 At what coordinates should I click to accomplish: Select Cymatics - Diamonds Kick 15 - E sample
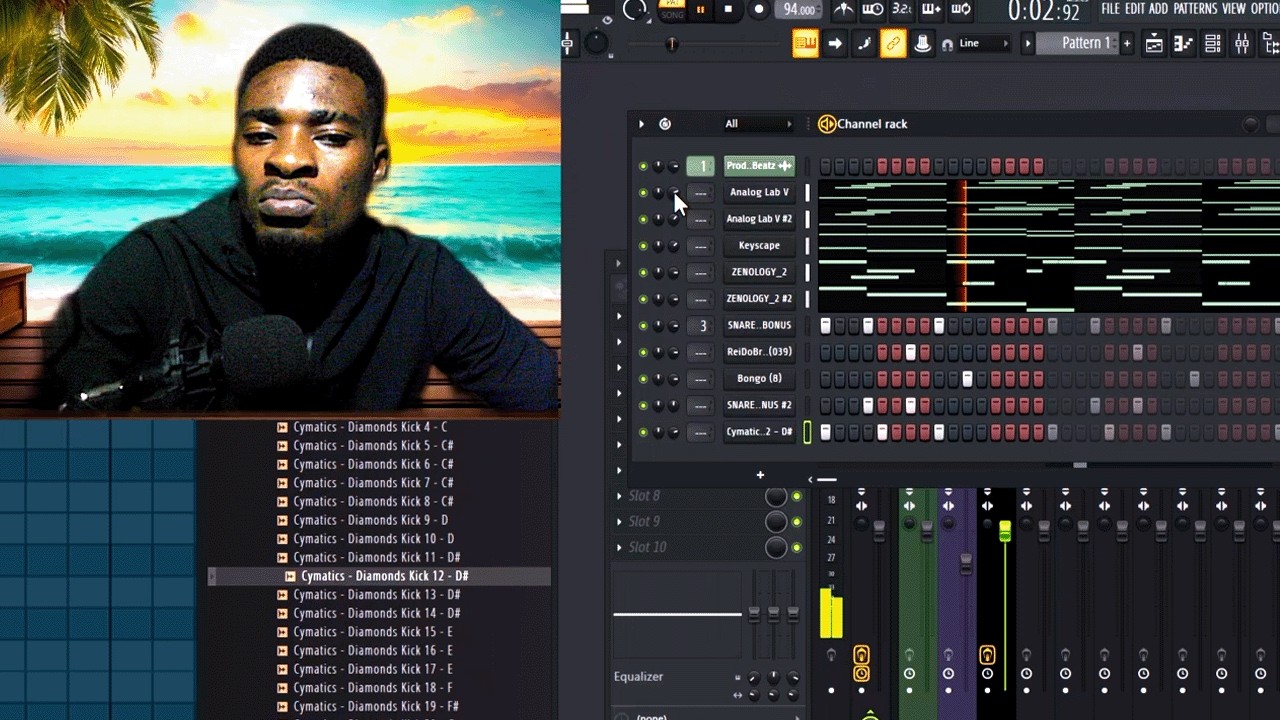pyautogui.click(x=373, y=632)
